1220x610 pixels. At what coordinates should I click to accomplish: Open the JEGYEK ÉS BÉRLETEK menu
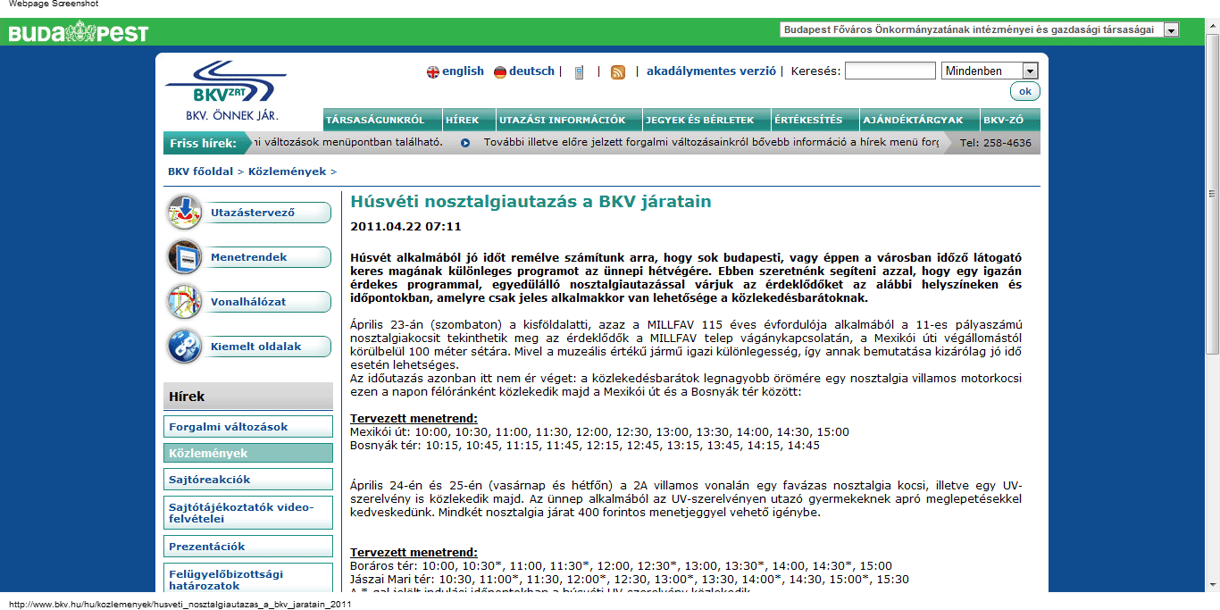707,120
